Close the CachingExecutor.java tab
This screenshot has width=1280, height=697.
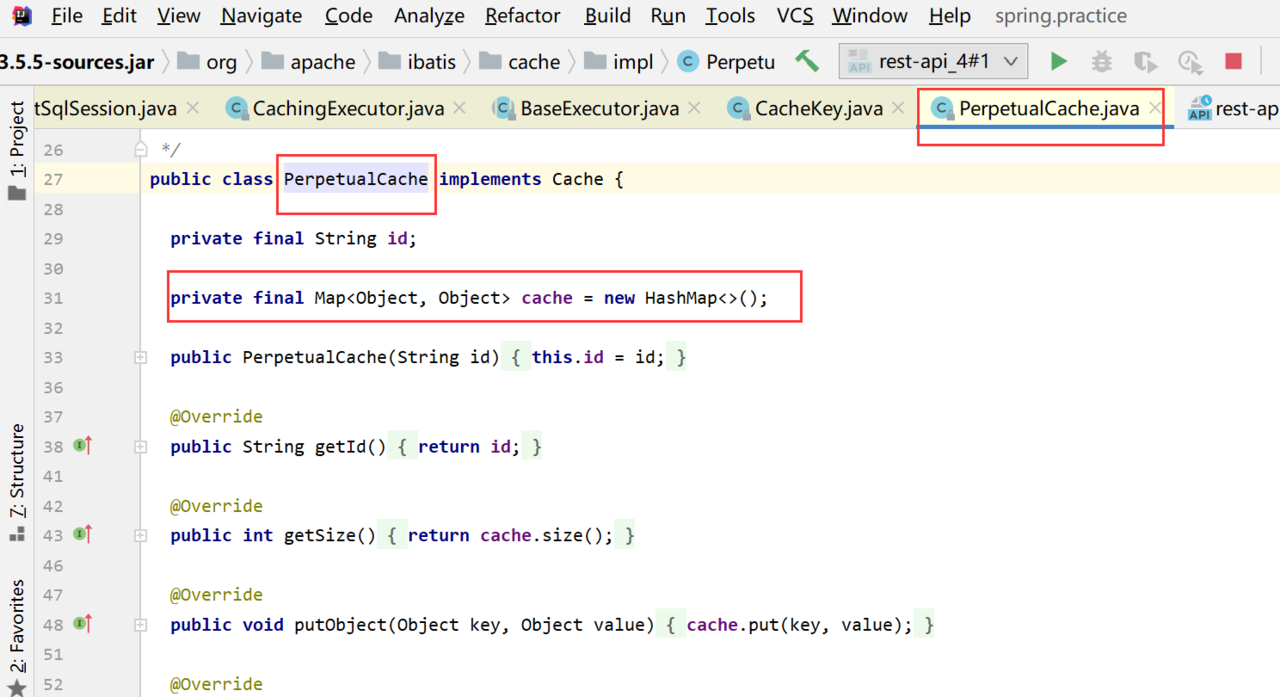[459, 108]
